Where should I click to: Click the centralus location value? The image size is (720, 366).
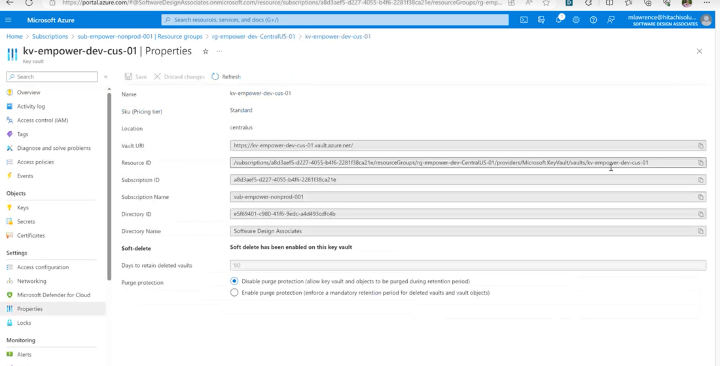[241, 128]
